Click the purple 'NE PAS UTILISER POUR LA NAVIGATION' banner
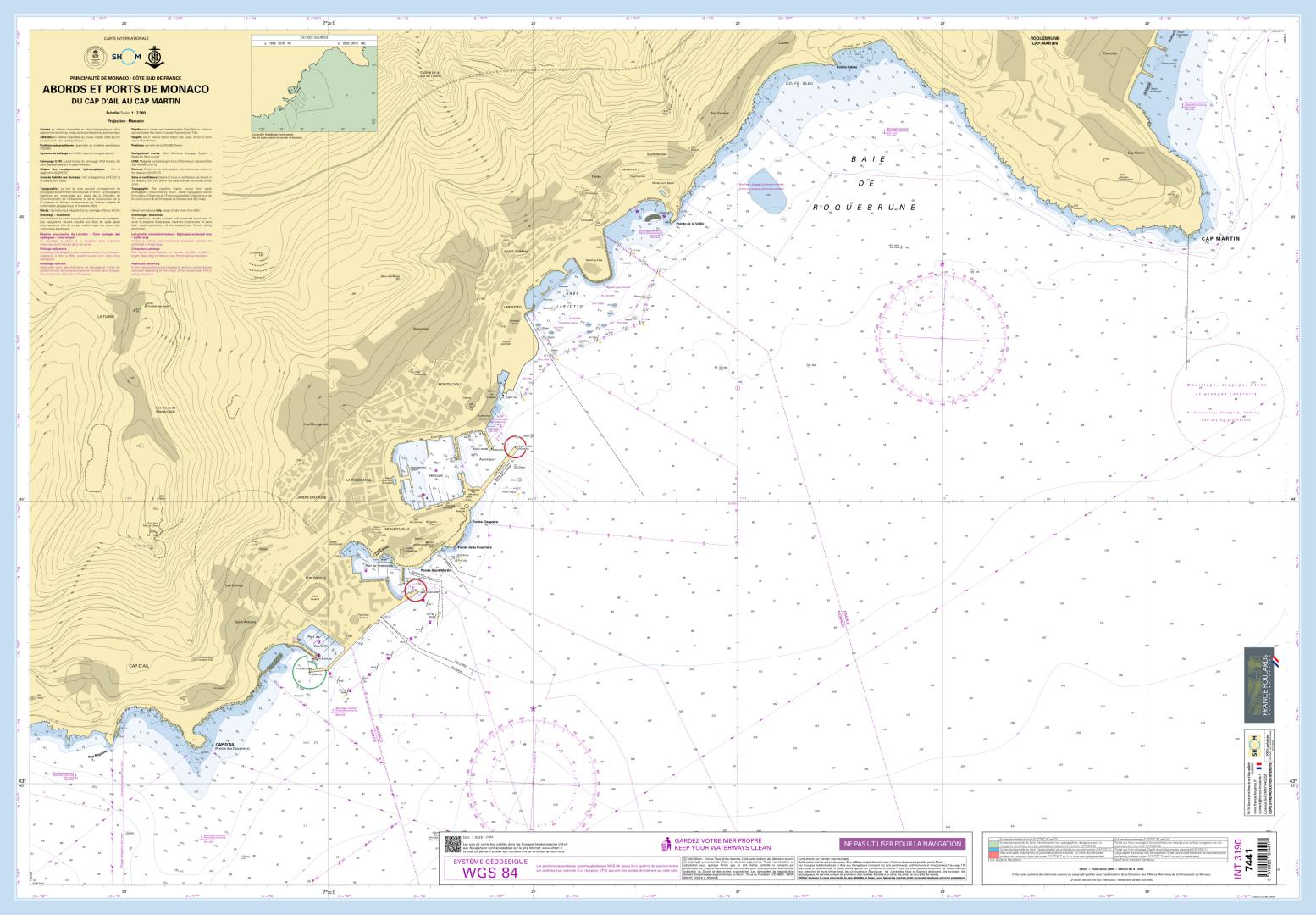The image size is (1316, 915). click(902, 844)
